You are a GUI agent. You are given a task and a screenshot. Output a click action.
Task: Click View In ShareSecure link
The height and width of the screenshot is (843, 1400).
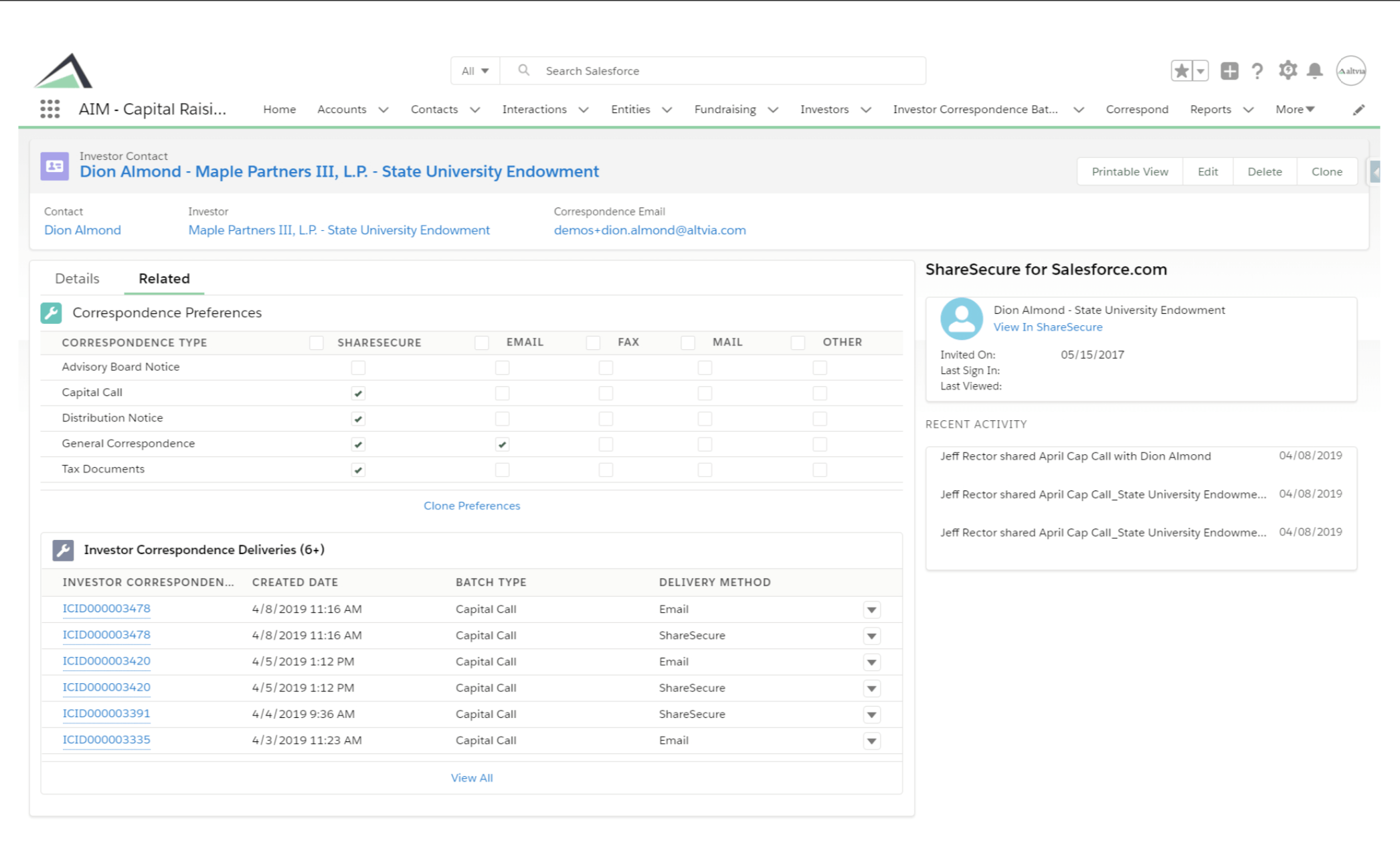coord(1047,327)
